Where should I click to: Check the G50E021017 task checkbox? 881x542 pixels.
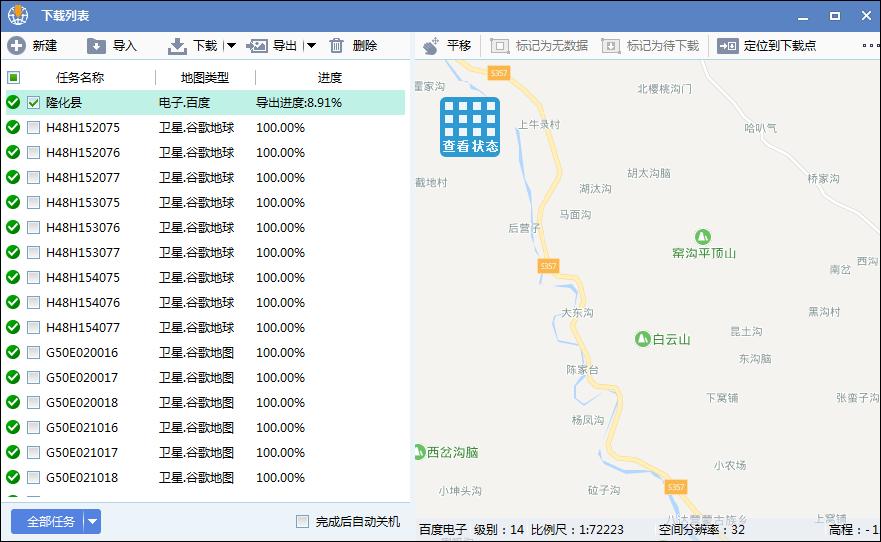(33, 453)
